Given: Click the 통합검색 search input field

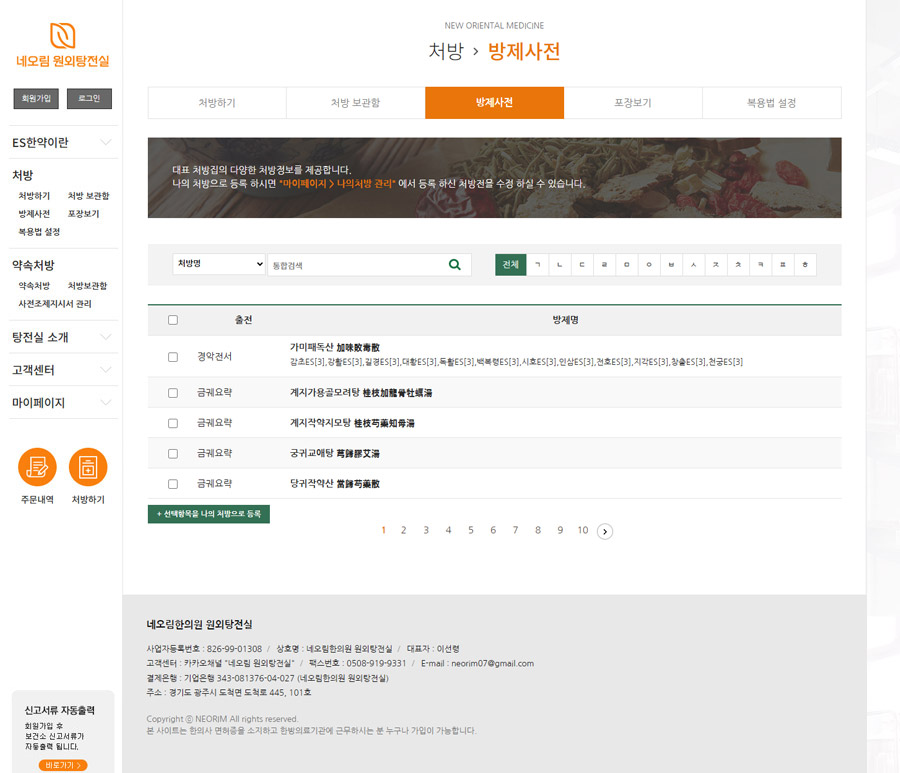Looking at the screenshot, I should pyautogui.click(x=356, y=265).
